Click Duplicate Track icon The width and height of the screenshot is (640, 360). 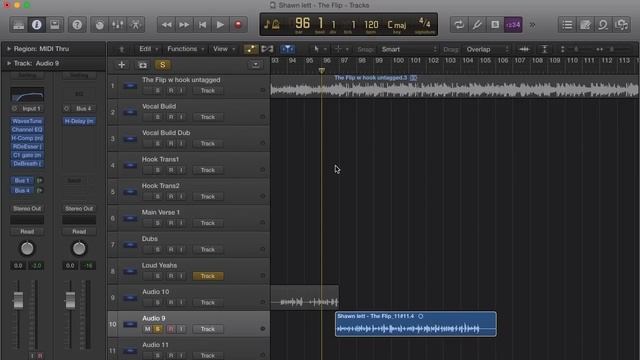point(142,65)
